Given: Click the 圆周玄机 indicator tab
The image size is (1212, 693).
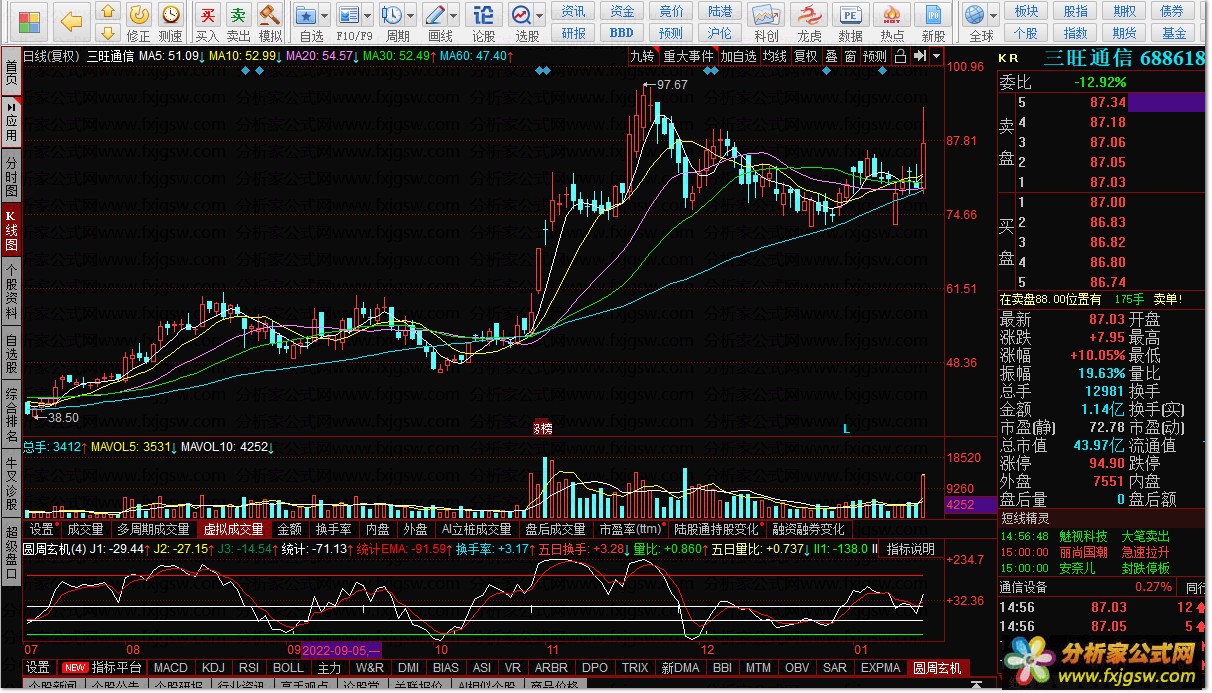Looking at the screenshot, I should pos(937,667).
